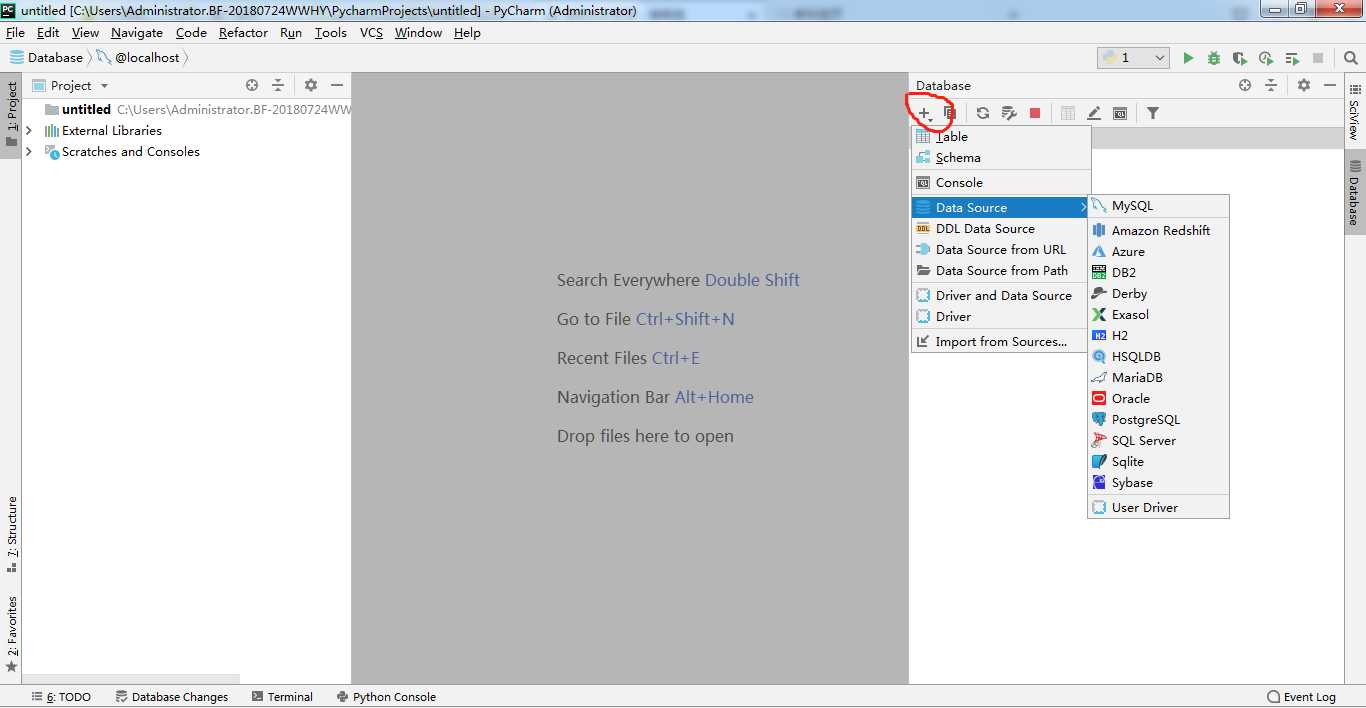Open Project panel settings gear
The height and width of the screenshot is (708, 1366).
311,85
